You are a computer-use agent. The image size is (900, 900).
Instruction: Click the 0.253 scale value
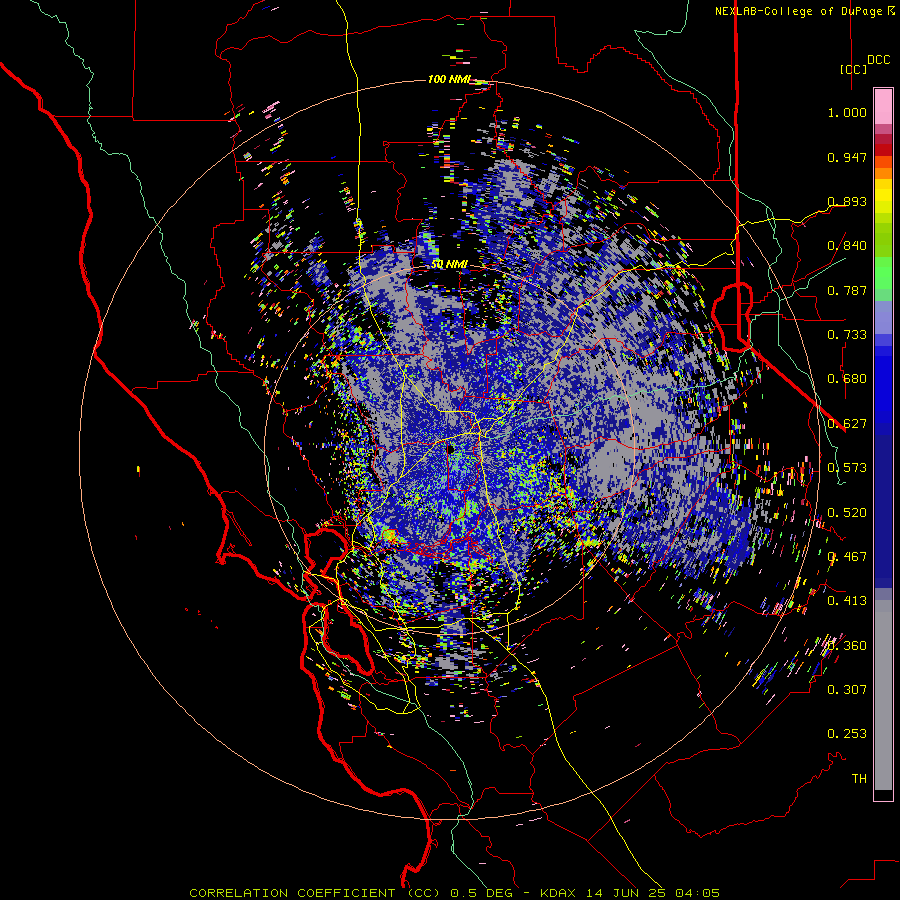847,734
